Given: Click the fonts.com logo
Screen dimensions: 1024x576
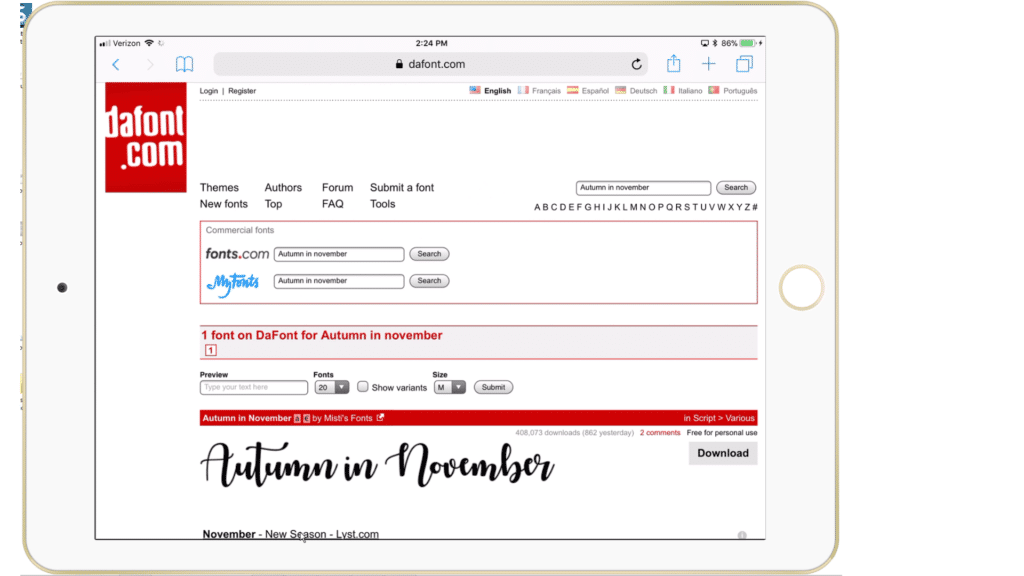Looking at the screenshot, I should [237, 253].
